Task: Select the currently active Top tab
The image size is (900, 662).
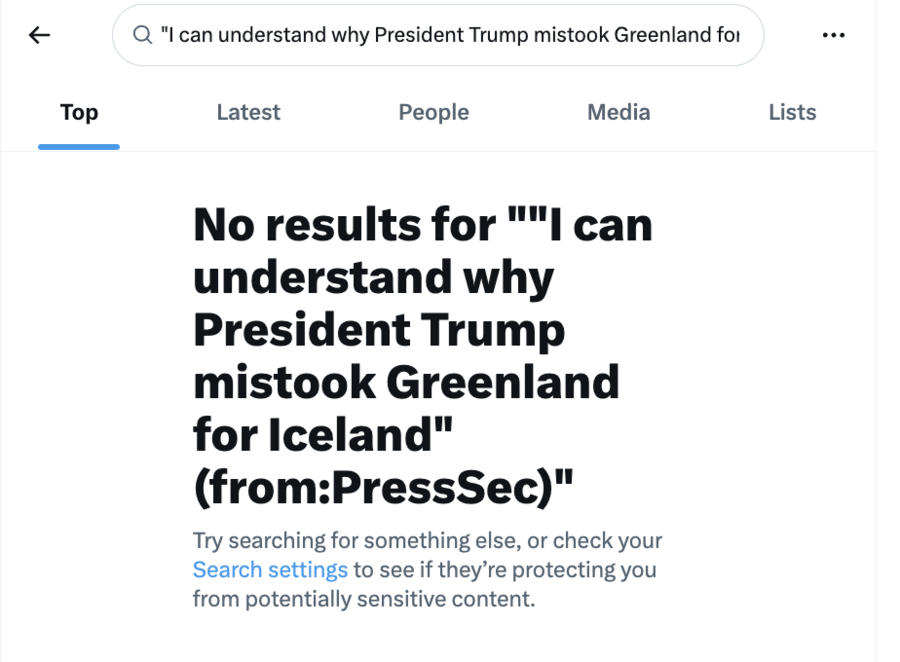Action: click(x=78, y=112)
